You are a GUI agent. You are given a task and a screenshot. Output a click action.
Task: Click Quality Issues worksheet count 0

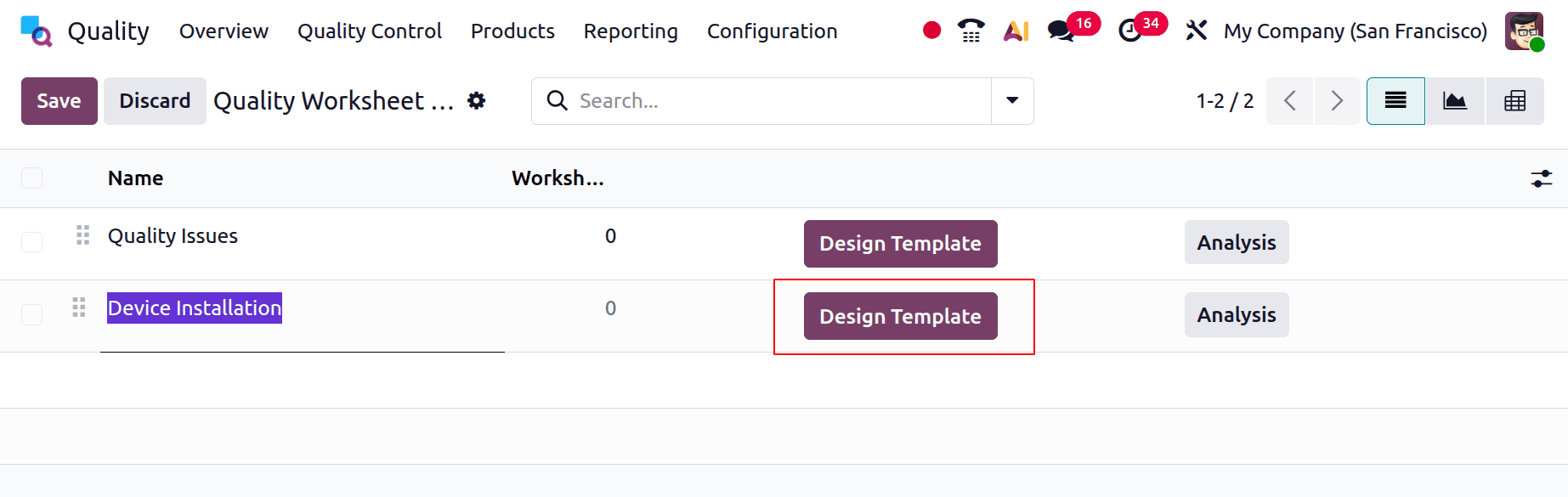point(610,236)
